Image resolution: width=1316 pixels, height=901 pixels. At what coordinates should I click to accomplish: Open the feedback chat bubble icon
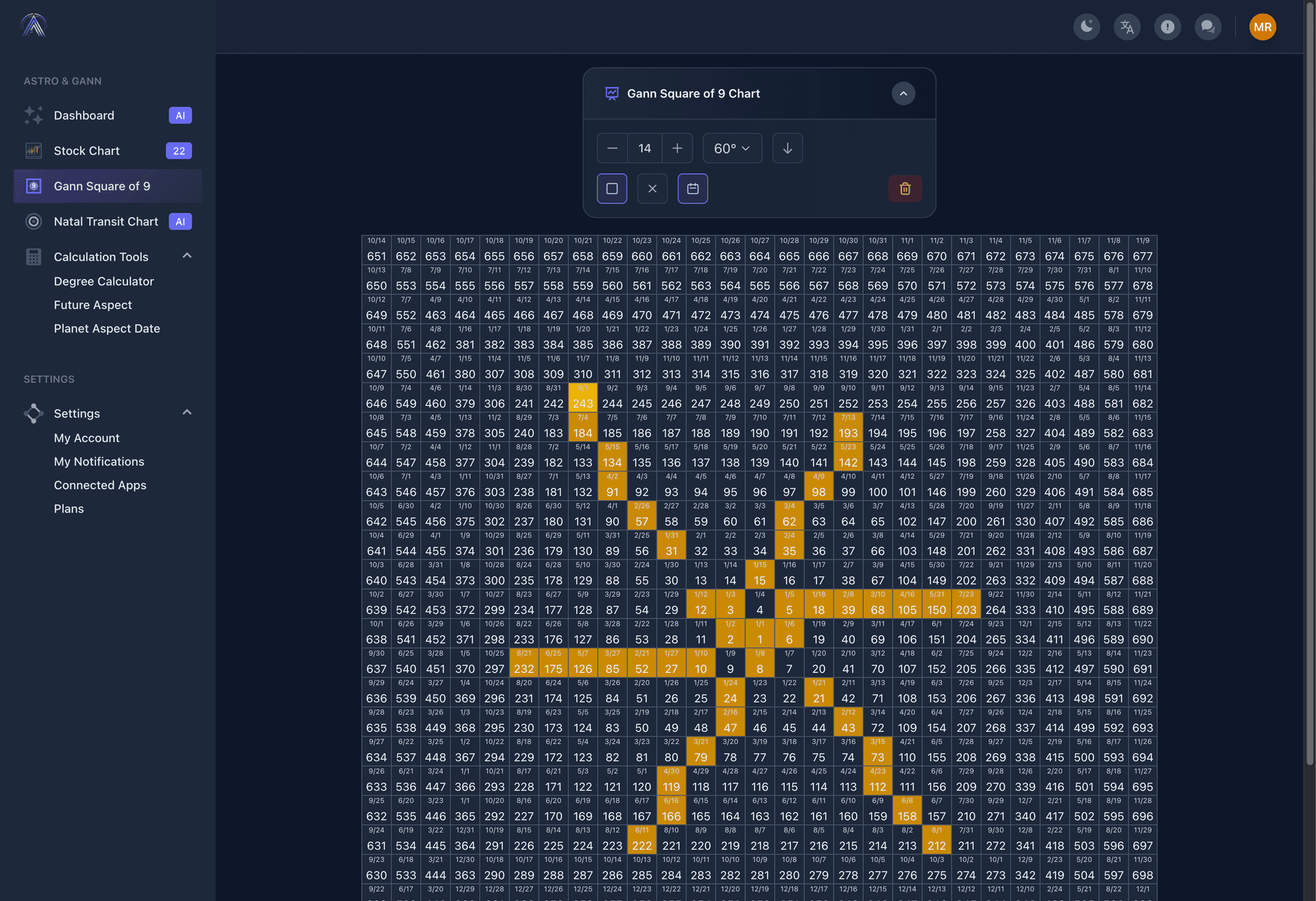coord(1208,27)
